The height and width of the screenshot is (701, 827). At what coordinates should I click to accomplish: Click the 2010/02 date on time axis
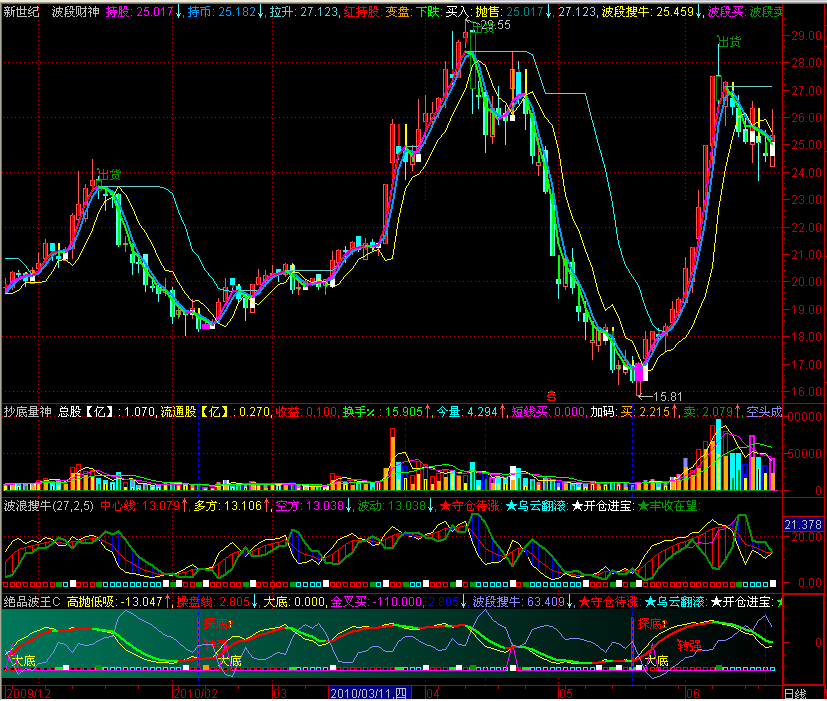(195, 693)
